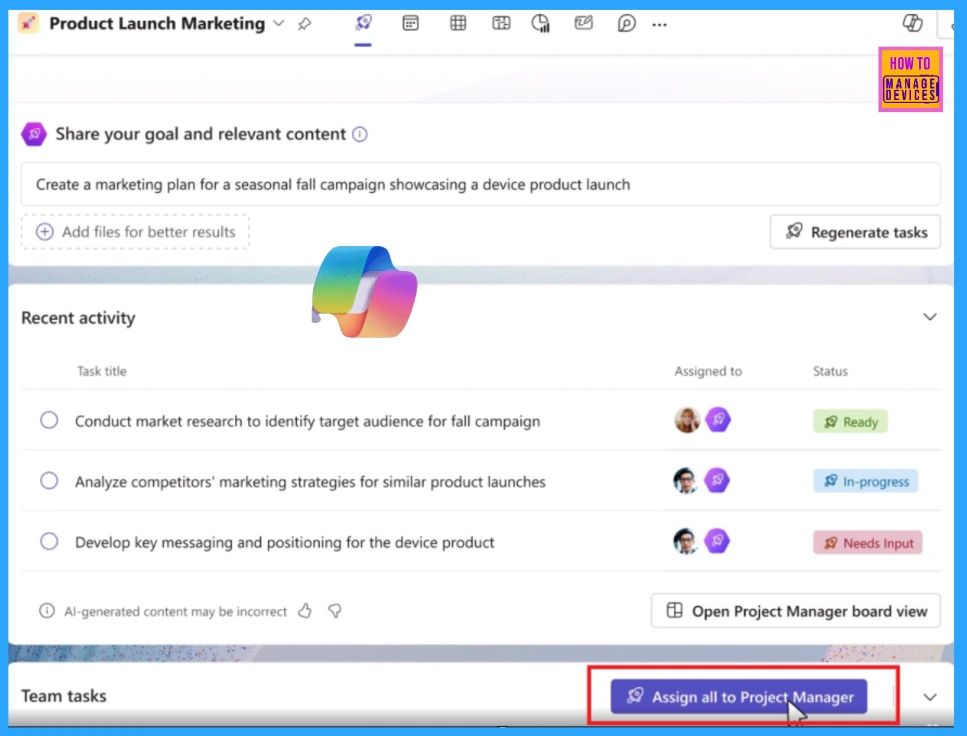Click Project Manager agent on market research row
The width and height of the screenshot is (967, 736).
(x=718, y=420)
